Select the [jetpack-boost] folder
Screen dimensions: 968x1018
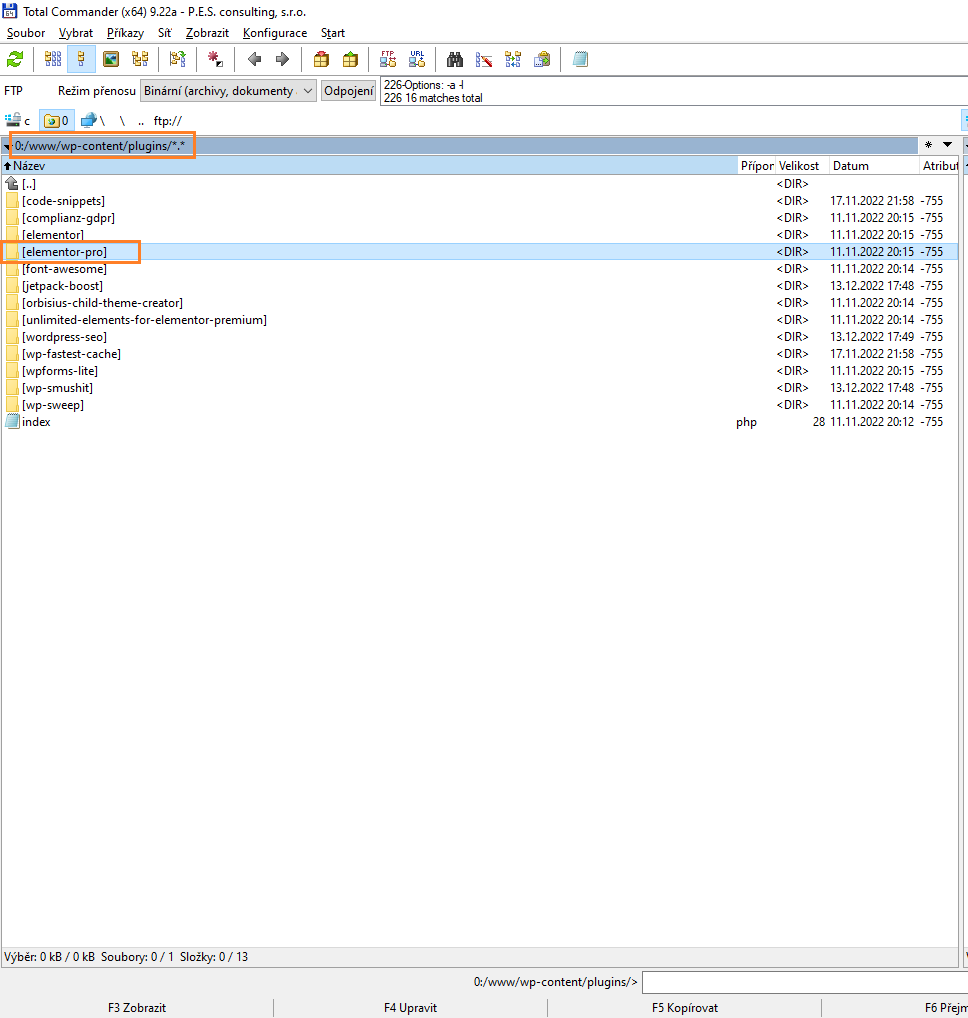coord(480,286)
